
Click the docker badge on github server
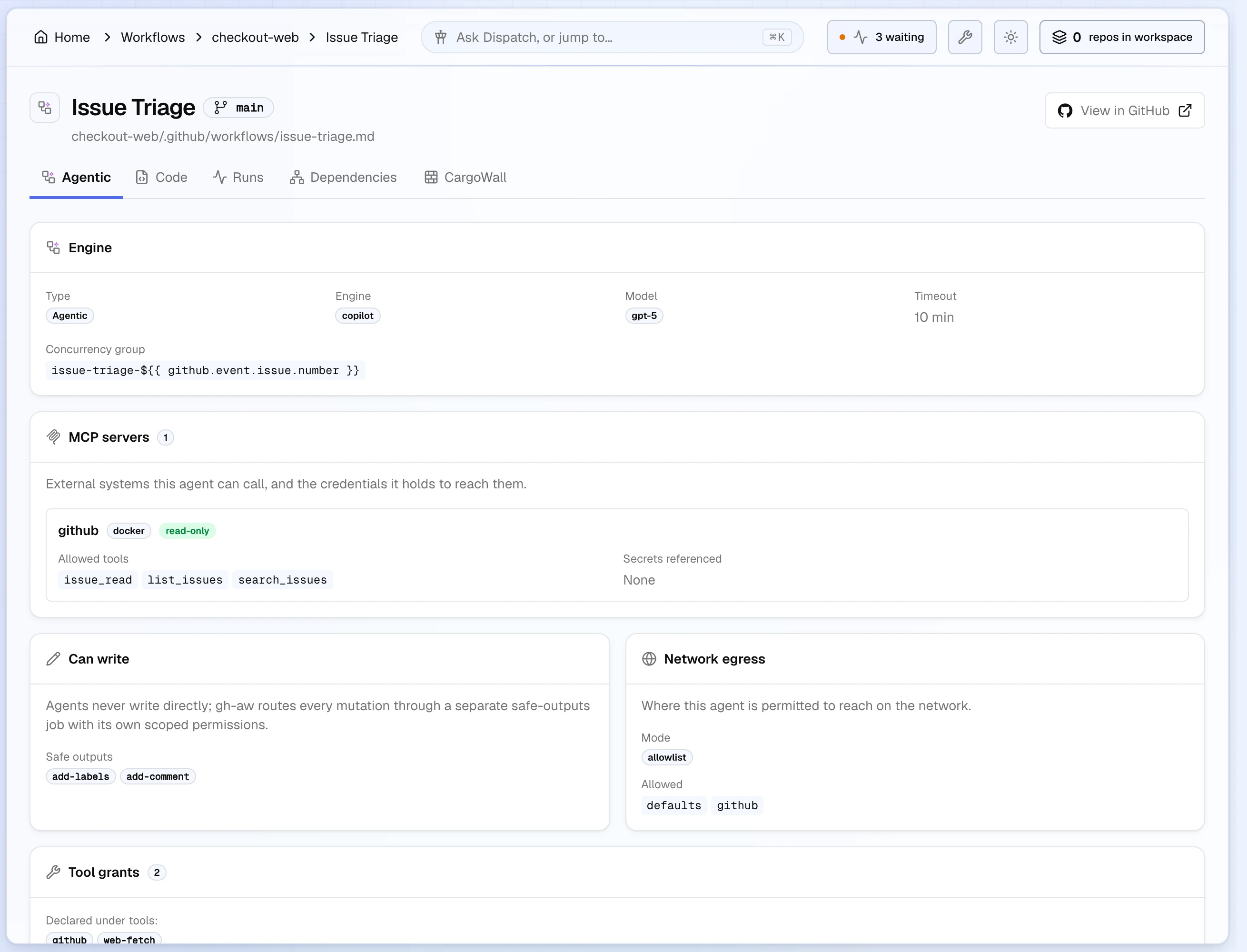pyautogui.click(x=129, y=531)
